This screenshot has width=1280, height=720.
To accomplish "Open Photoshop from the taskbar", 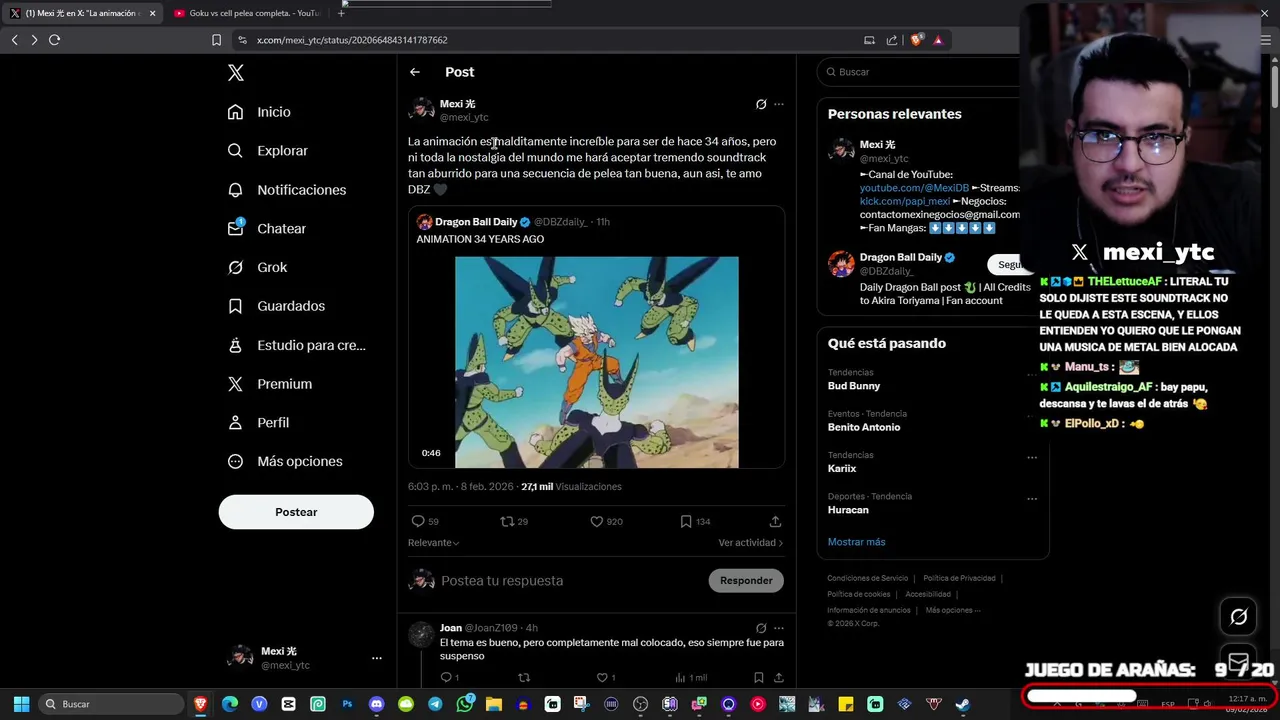I will coord(347,704).
